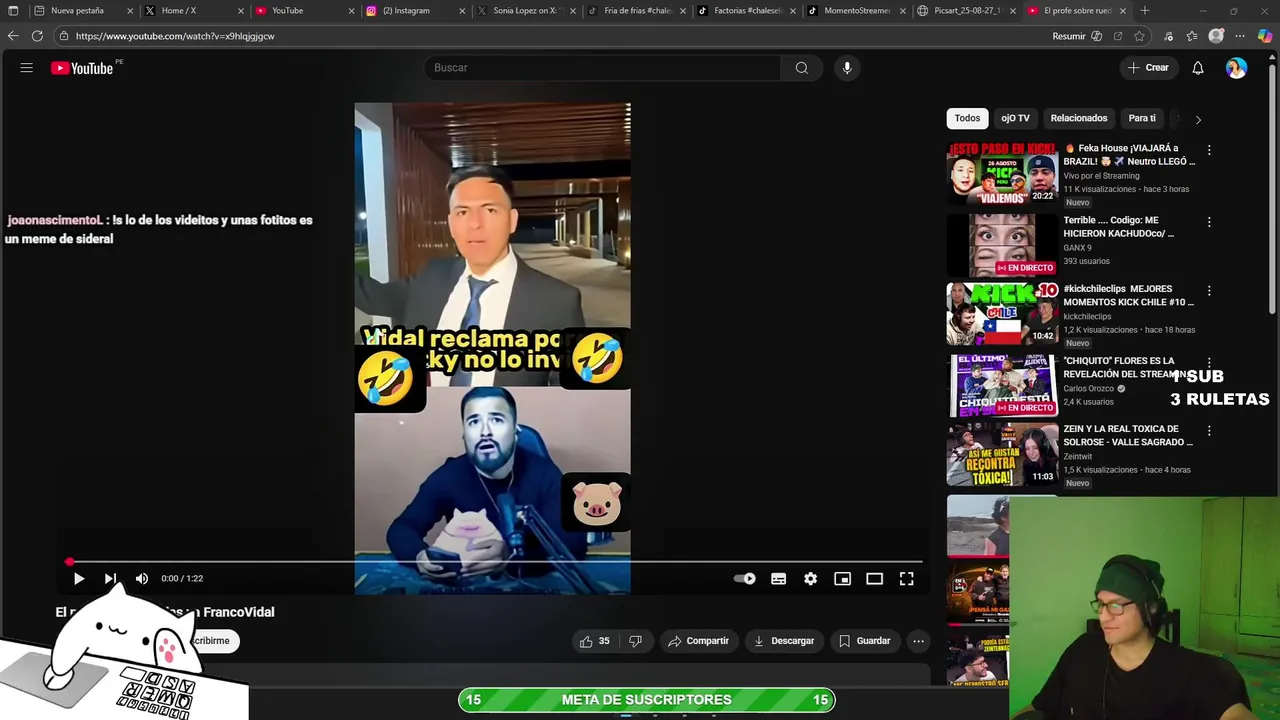Click the Crear button
The image size is (1280, 720).
coord(1148,68)
